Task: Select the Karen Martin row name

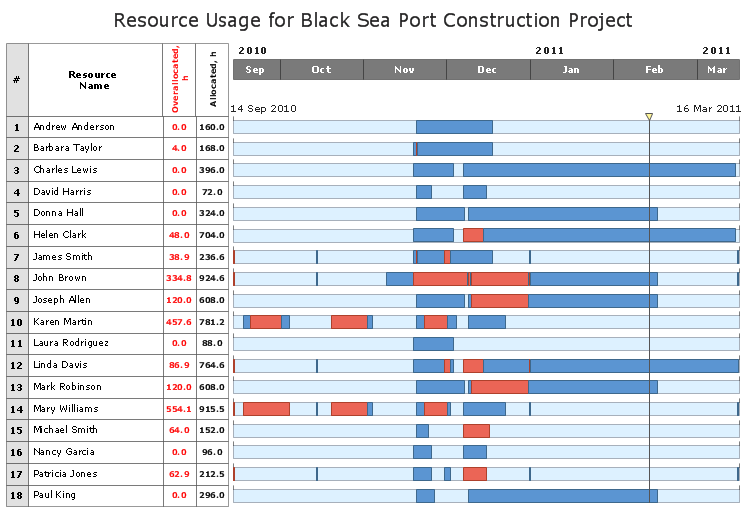Action: click(x=63, y=321)
